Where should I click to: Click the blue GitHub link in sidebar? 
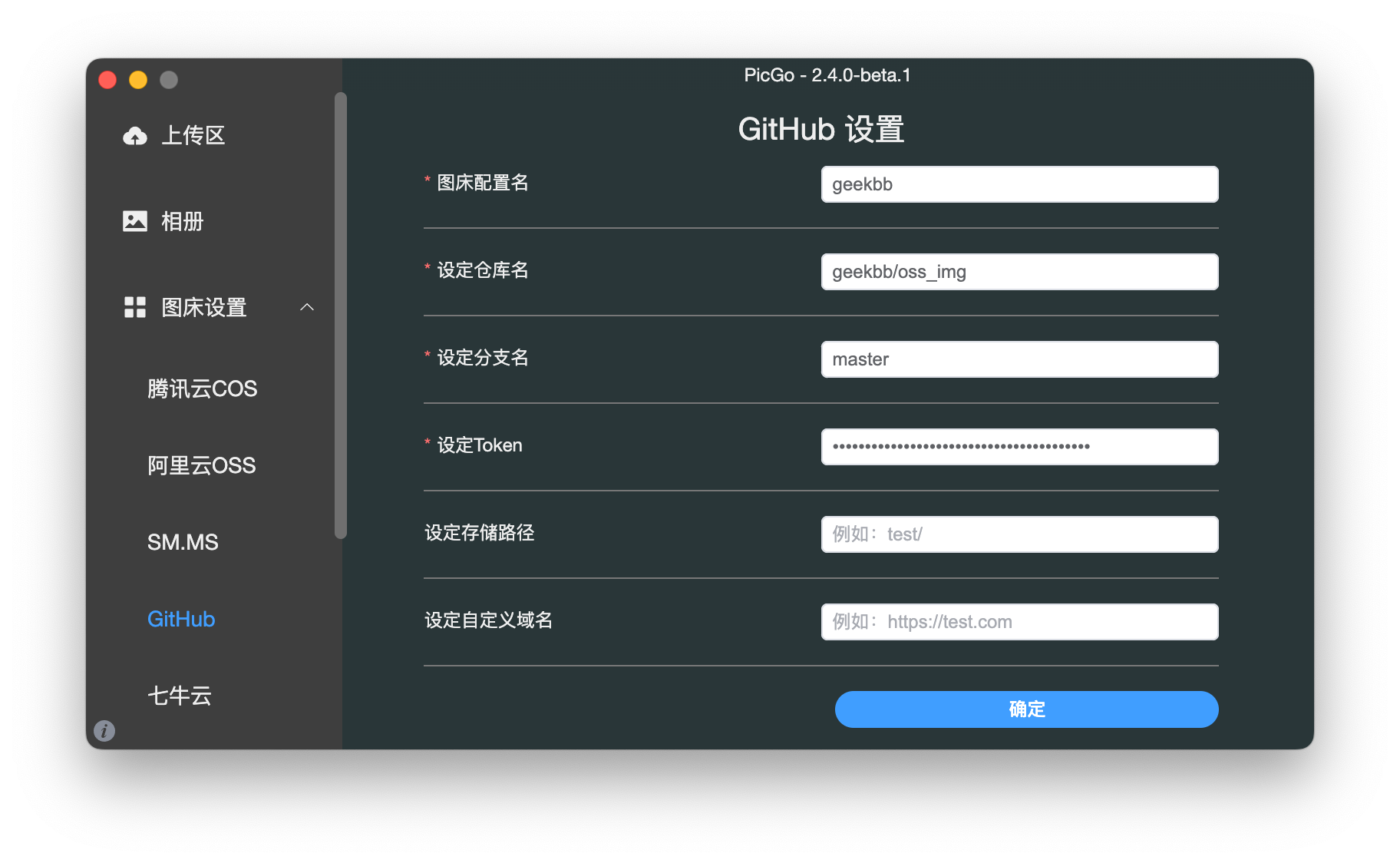click(x=181, y=619)
